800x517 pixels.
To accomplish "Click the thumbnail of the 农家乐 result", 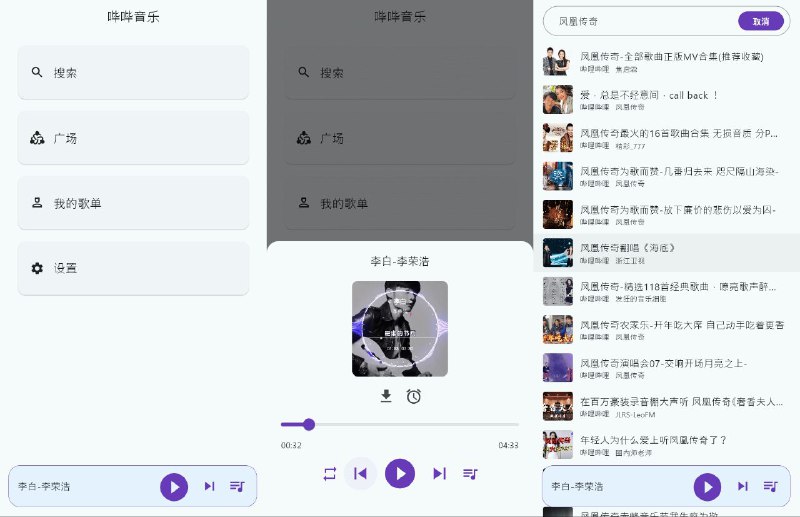I will (x=558, y=330).
